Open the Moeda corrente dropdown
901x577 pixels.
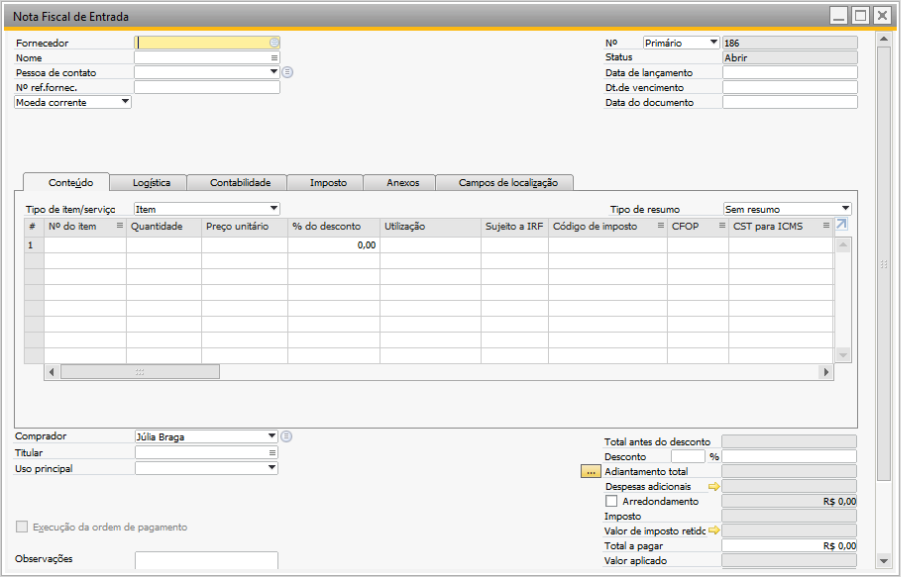click(x=124, y=102)
